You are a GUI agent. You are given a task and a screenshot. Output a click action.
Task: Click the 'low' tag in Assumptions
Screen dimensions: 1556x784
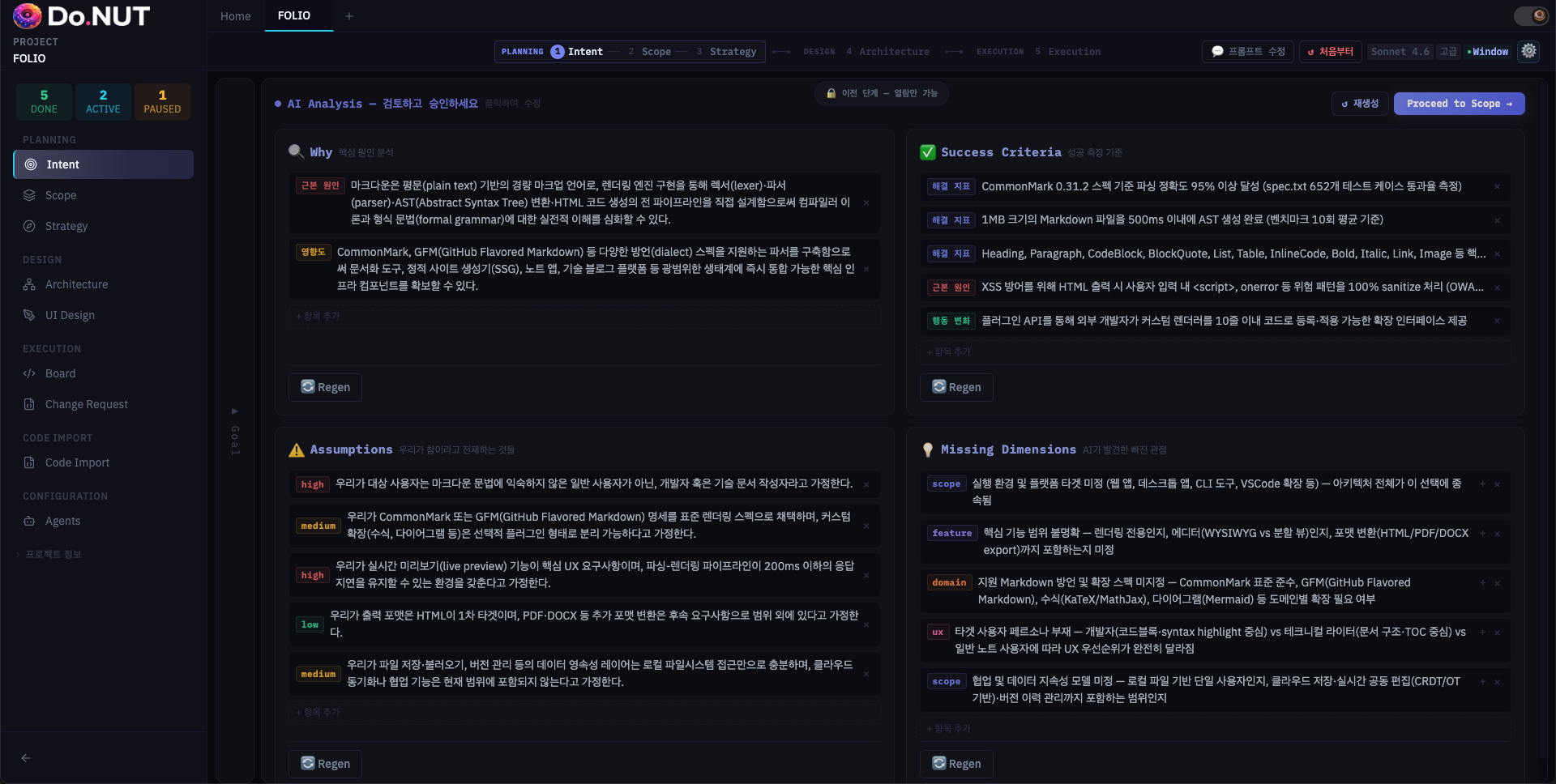[310, 624]
